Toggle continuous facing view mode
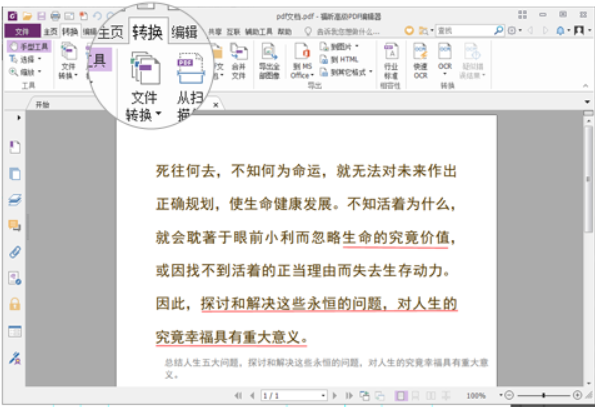595x407 pixels. tap(446, 396)
